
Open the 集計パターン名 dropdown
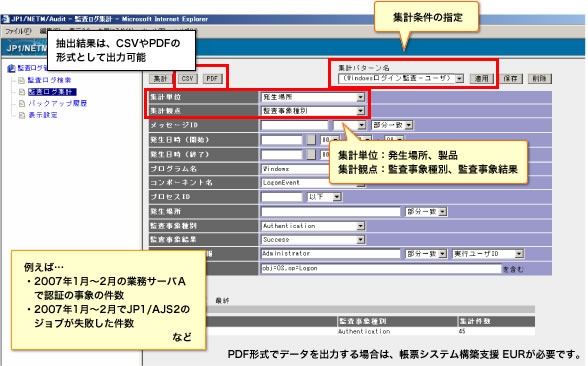pos(401,78)
